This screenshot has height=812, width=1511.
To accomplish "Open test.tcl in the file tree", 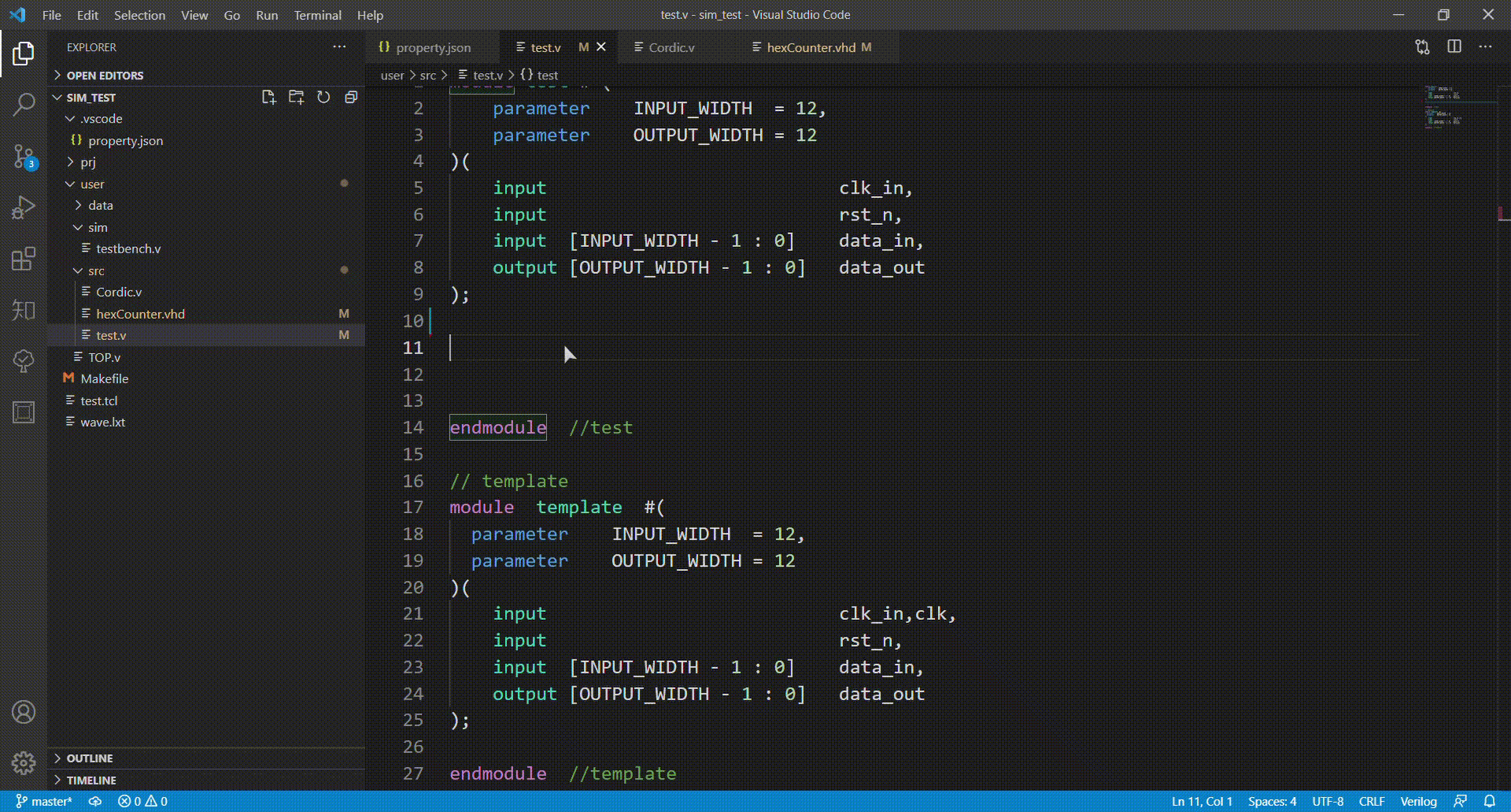I will [x=206, y=400].
